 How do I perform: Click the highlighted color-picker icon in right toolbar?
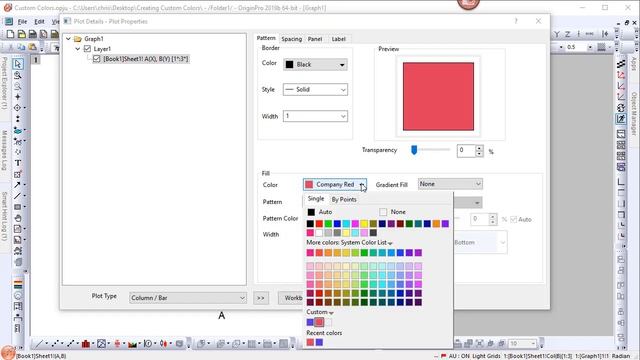[x=621, y=119]
